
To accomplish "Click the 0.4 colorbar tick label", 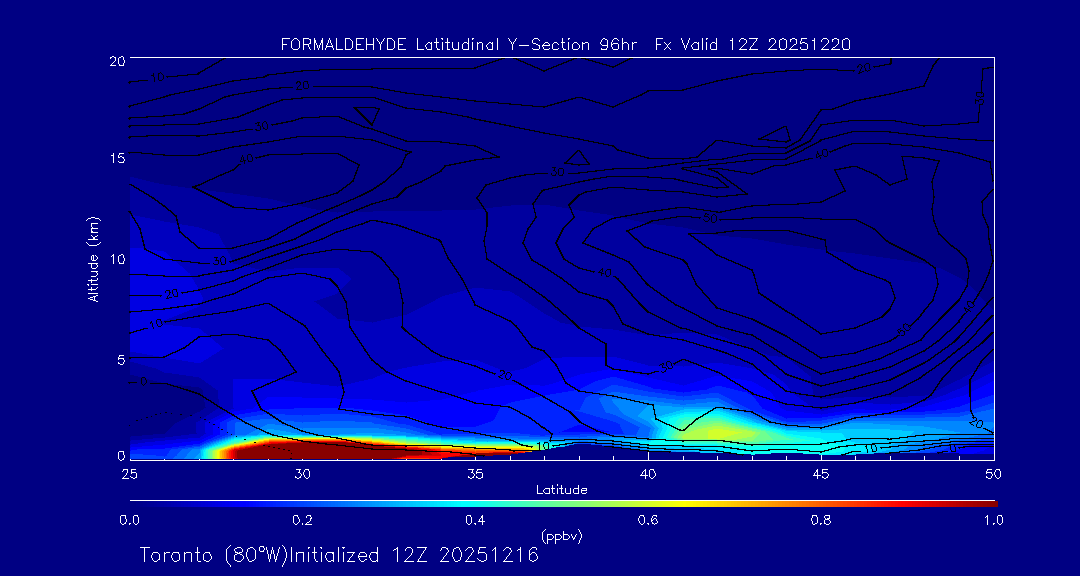I will point(475,520).
